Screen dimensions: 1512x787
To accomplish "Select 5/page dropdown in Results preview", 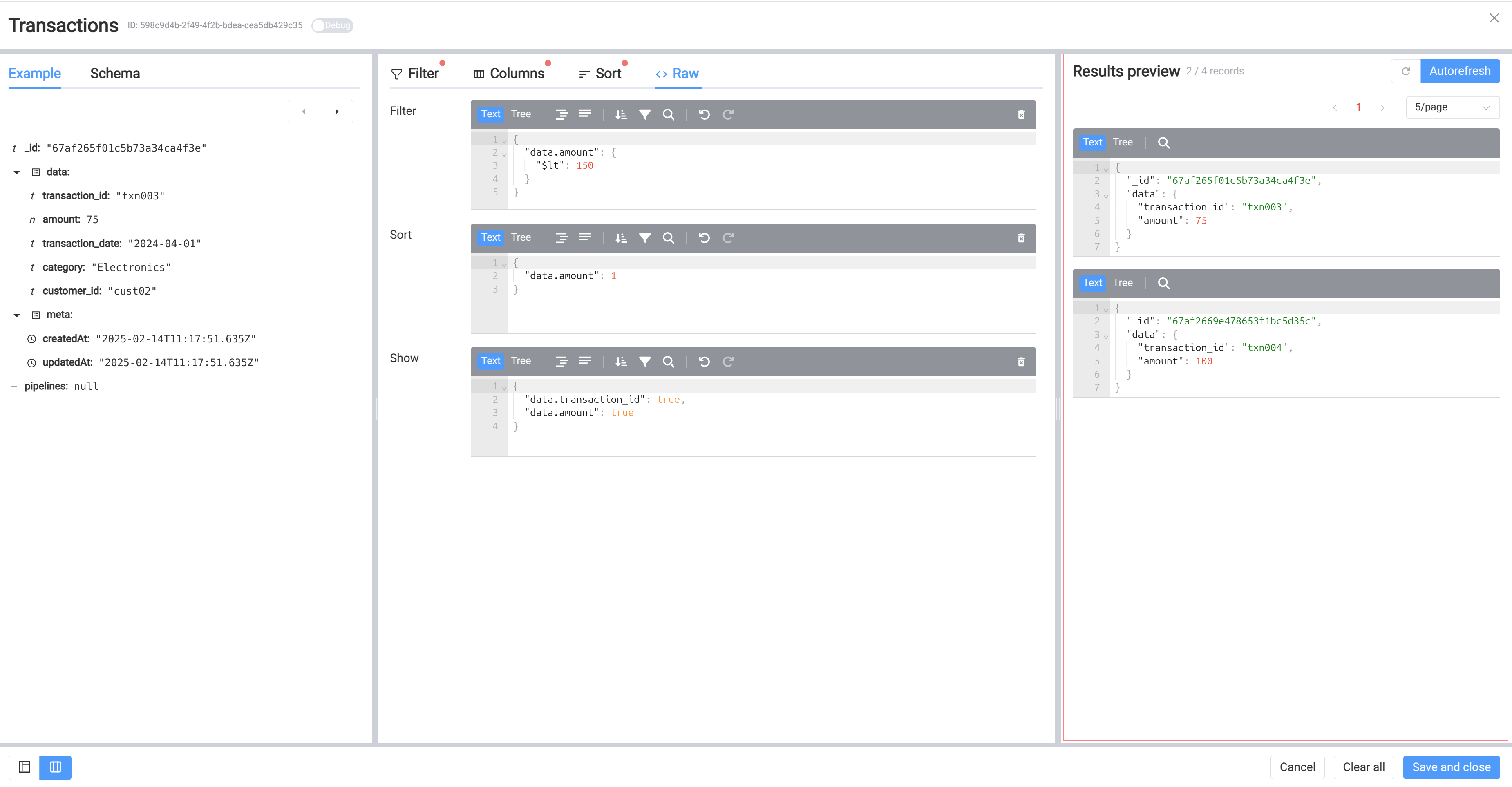I will (x=1452, y=107).
